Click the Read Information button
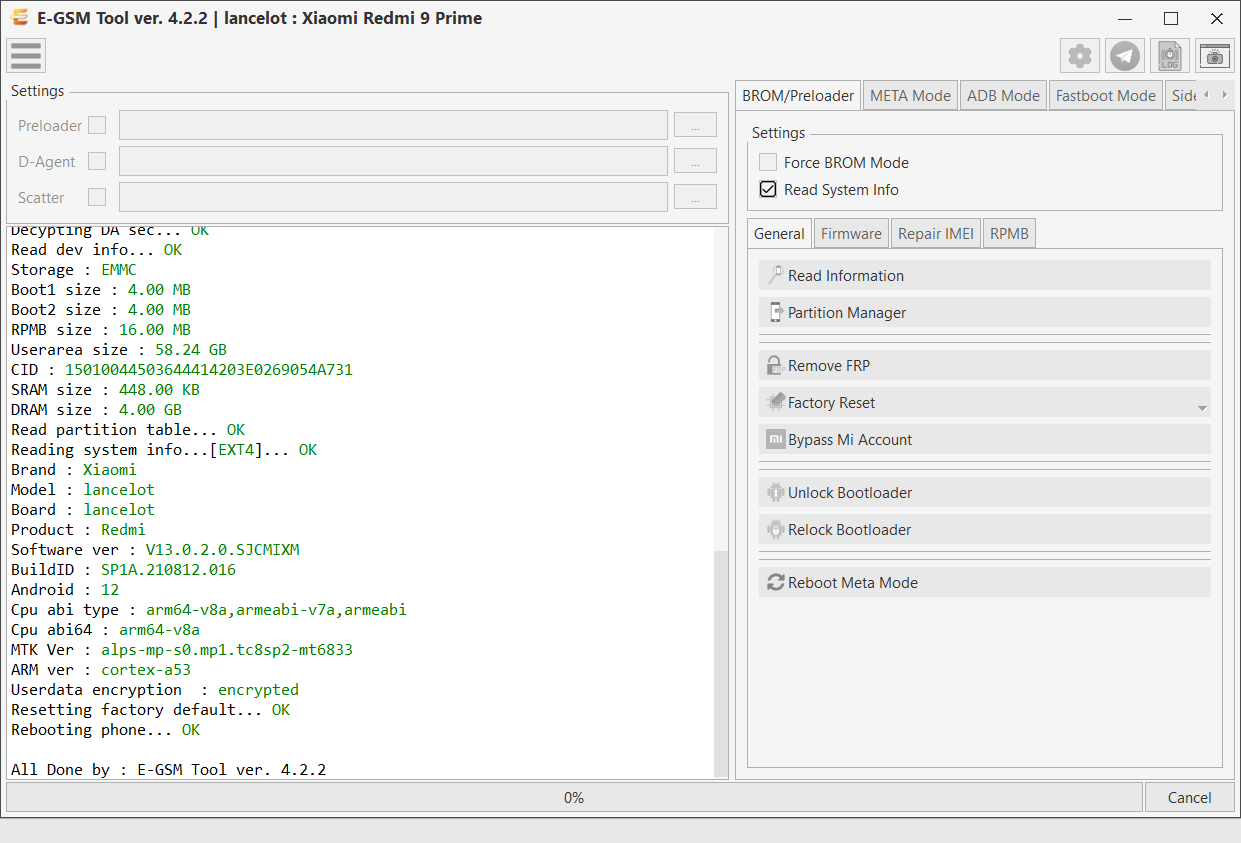The image size is (1241, 843). (985, 276)
